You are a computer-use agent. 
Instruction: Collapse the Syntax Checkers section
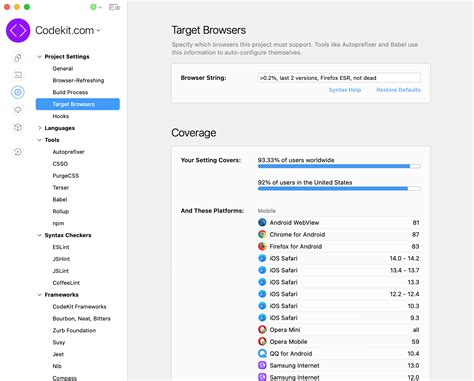39,235
